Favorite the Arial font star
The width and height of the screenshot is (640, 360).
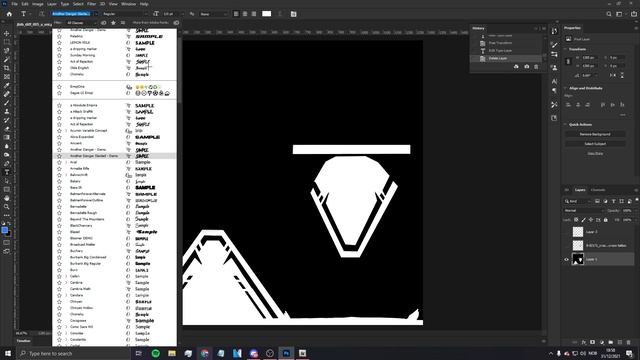click(60, 162)
